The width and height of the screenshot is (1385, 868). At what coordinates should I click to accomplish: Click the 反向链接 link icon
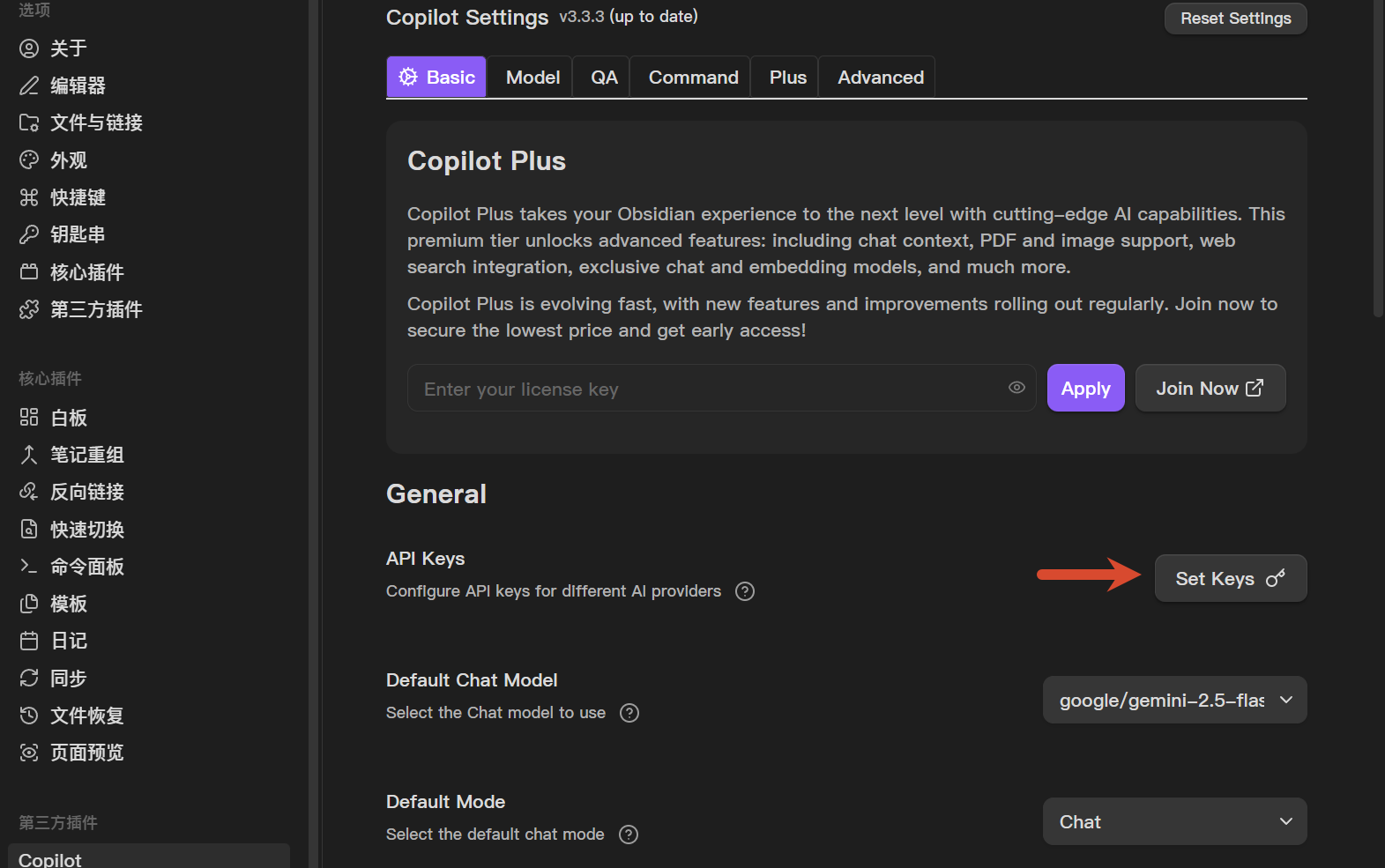pos(29,492)
